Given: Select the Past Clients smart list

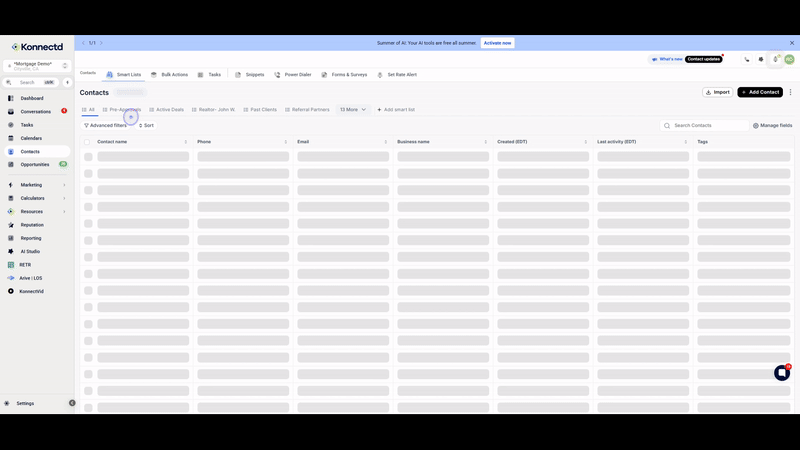Looking at the screenshot, I should [260, 110].
